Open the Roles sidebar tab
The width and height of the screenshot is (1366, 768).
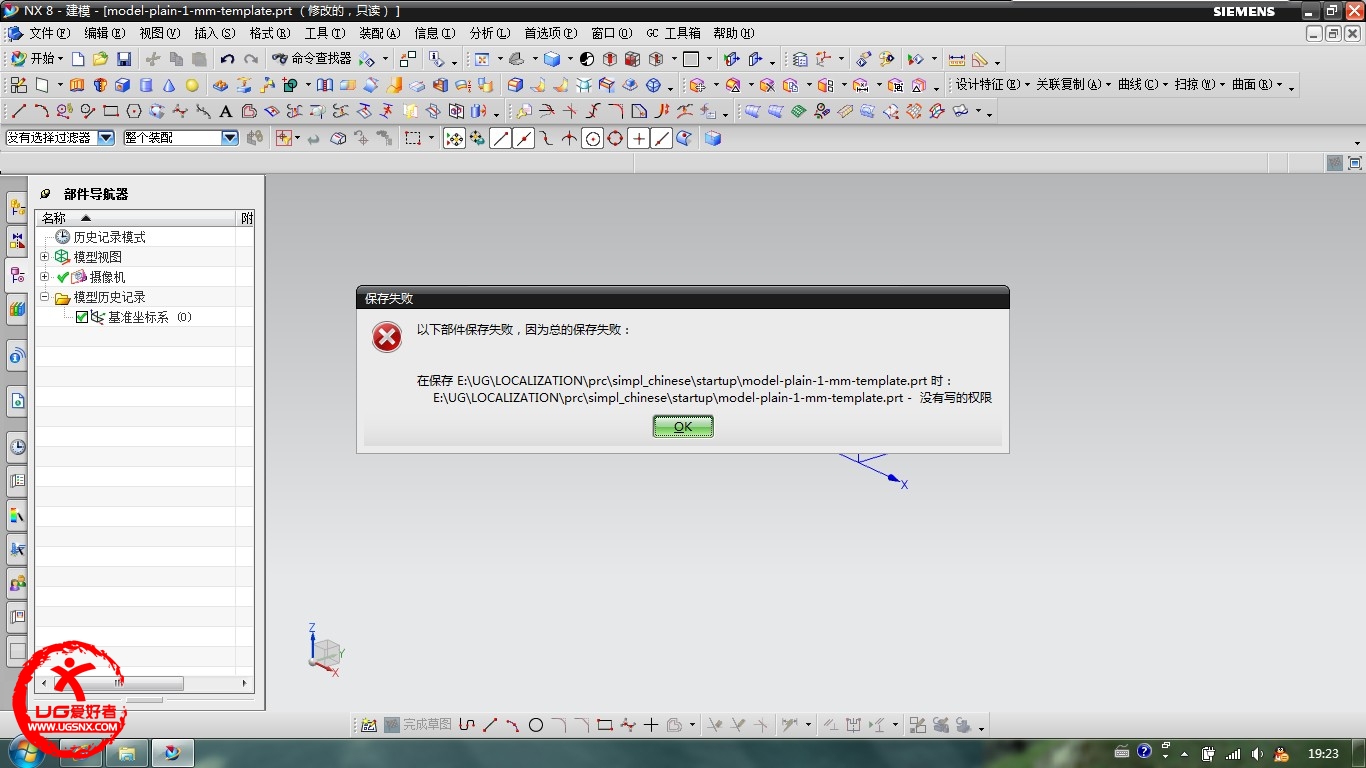tap(17, 582)
